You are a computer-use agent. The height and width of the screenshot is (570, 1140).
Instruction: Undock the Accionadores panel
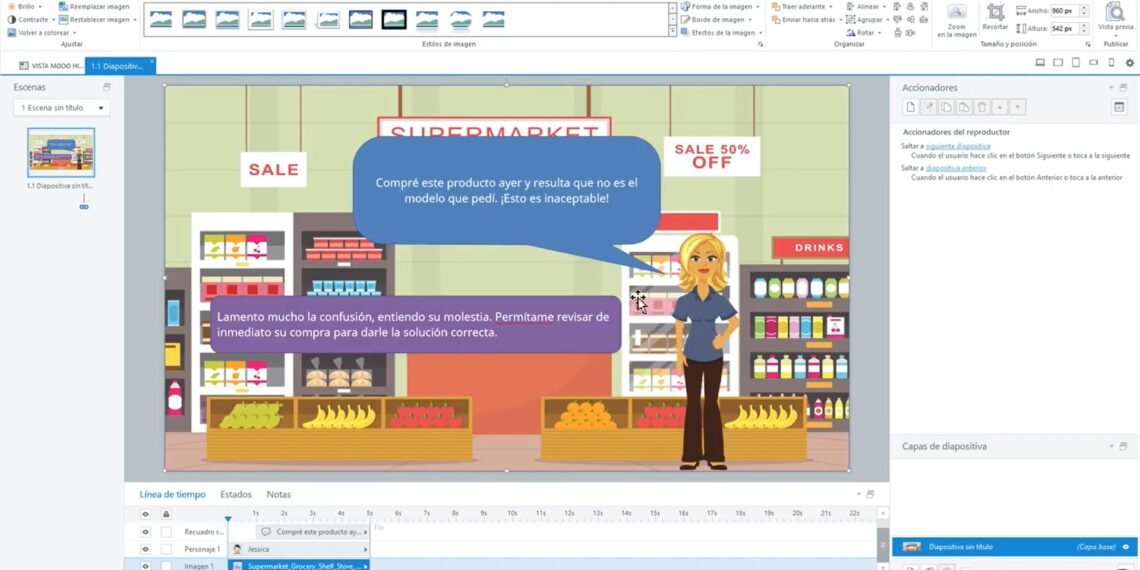pyautogui.click(x=1123, y=87)
